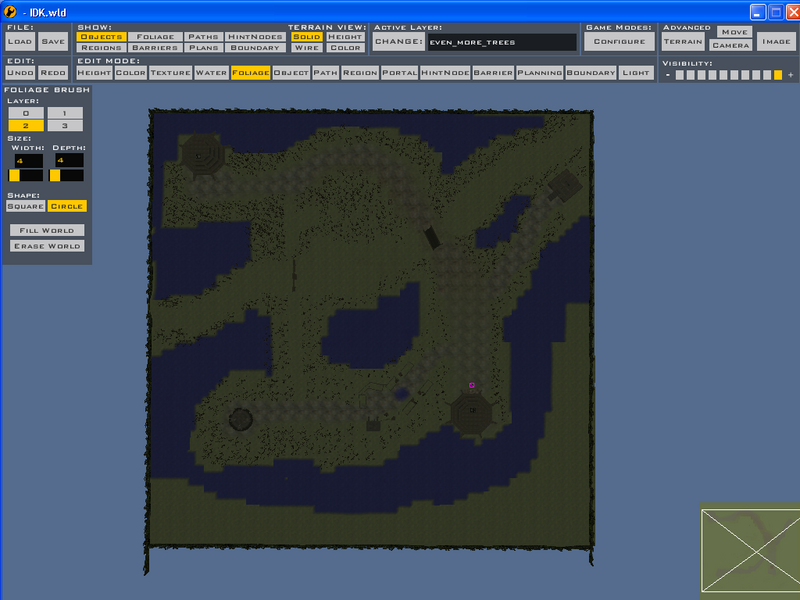Toggle Paths visibility in Show panel
800x600 pixels.
coord(203,37)
